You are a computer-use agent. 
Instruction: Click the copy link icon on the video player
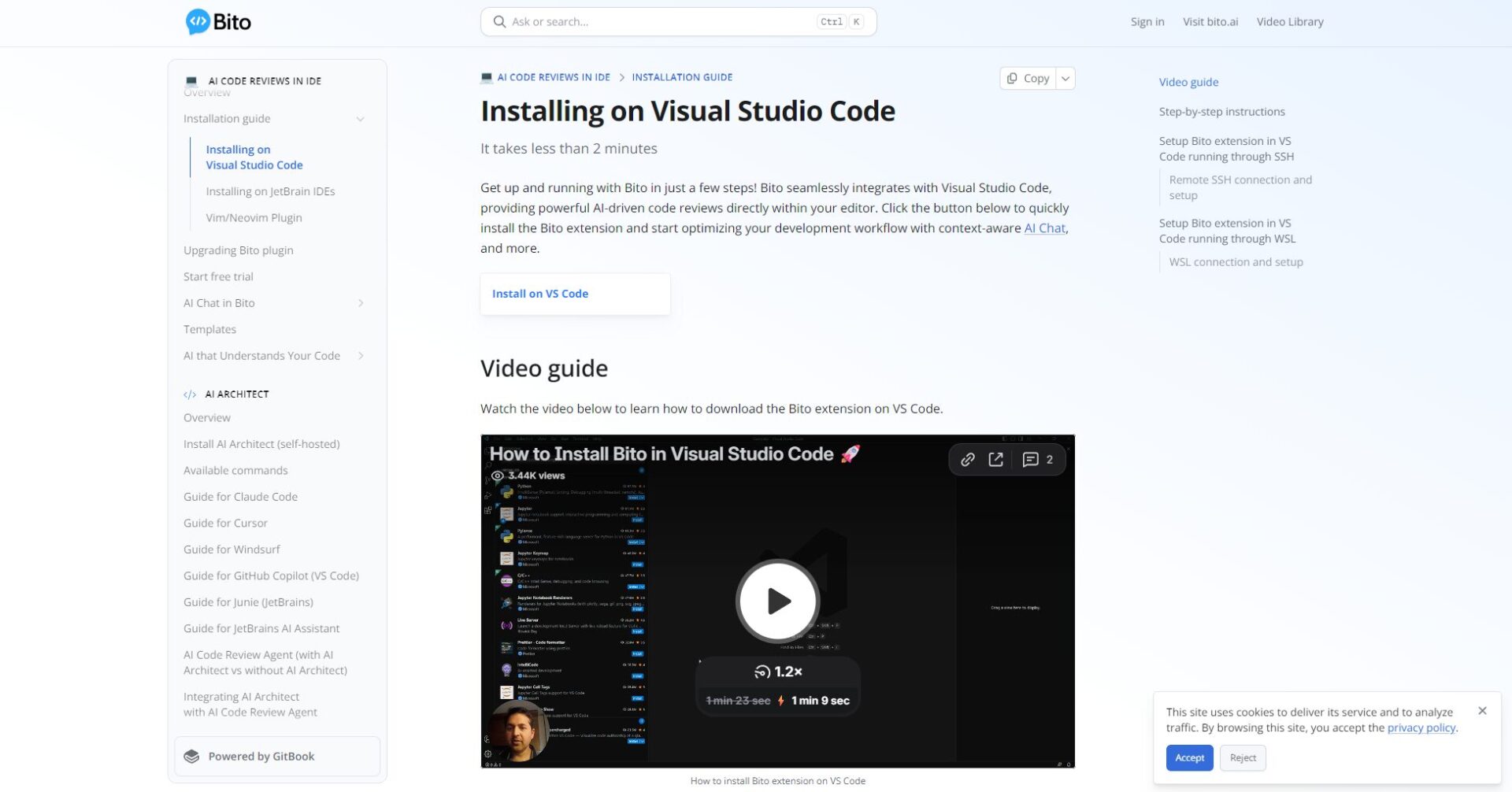coord(966,459)
